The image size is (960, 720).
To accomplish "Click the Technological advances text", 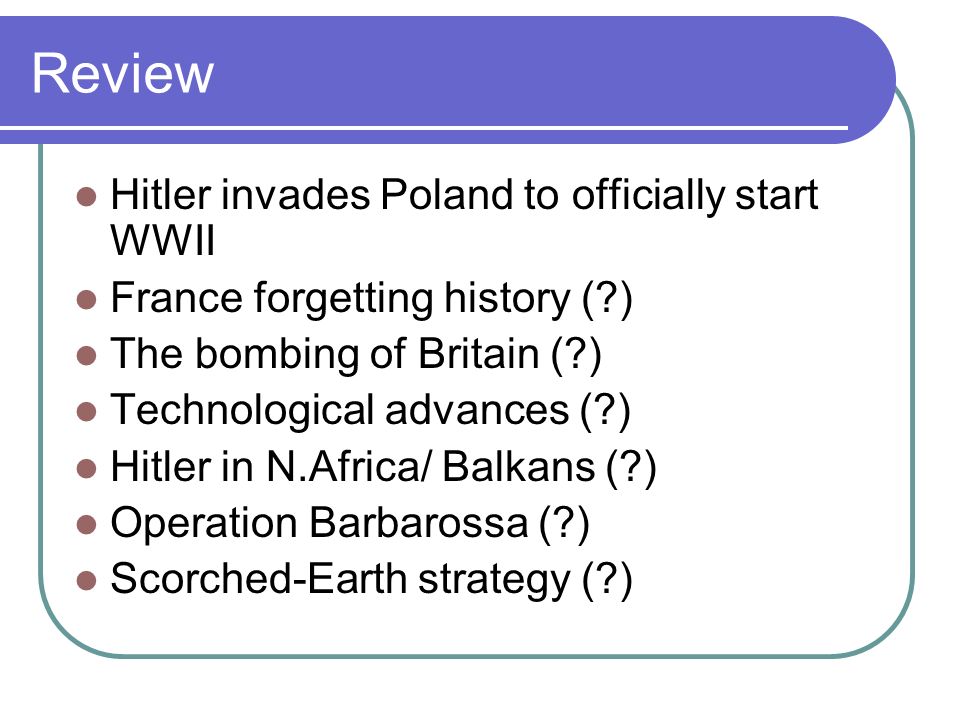I will 340,410.
